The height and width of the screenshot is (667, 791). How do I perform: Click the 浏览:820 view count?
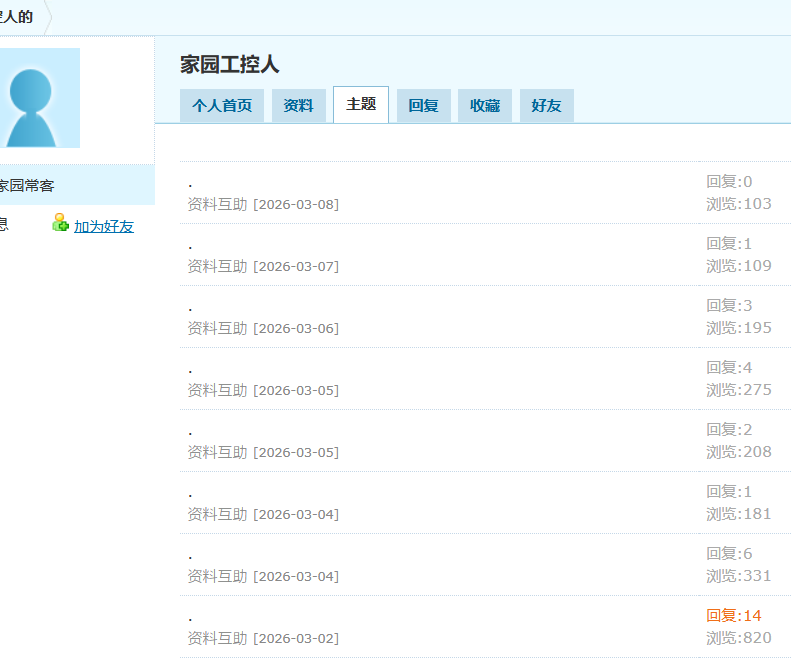click(739, 638)
